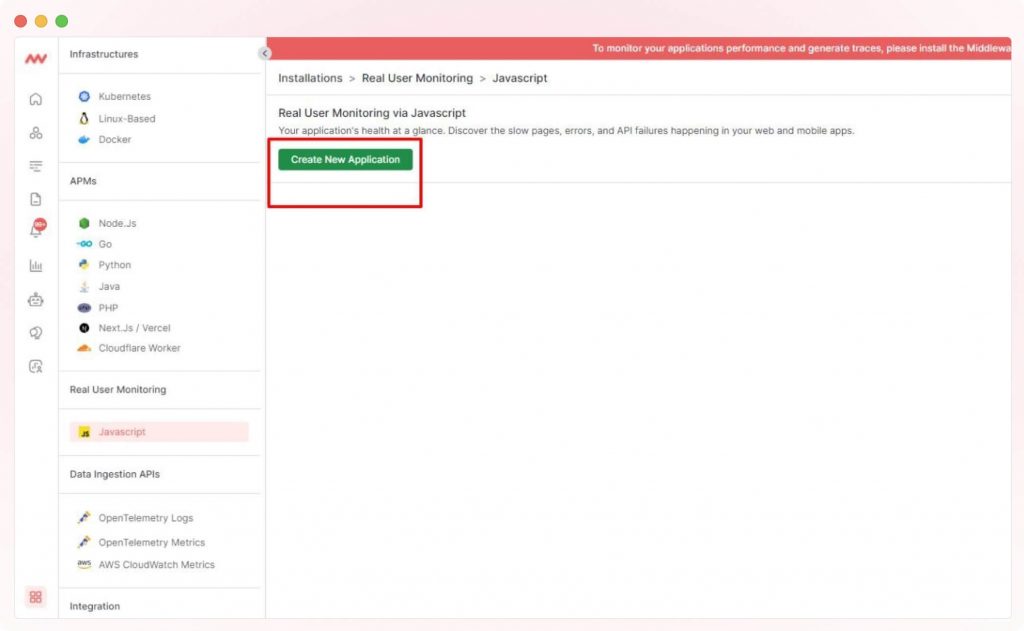Click the document/reports icon in the sidebar

[35, 198]
